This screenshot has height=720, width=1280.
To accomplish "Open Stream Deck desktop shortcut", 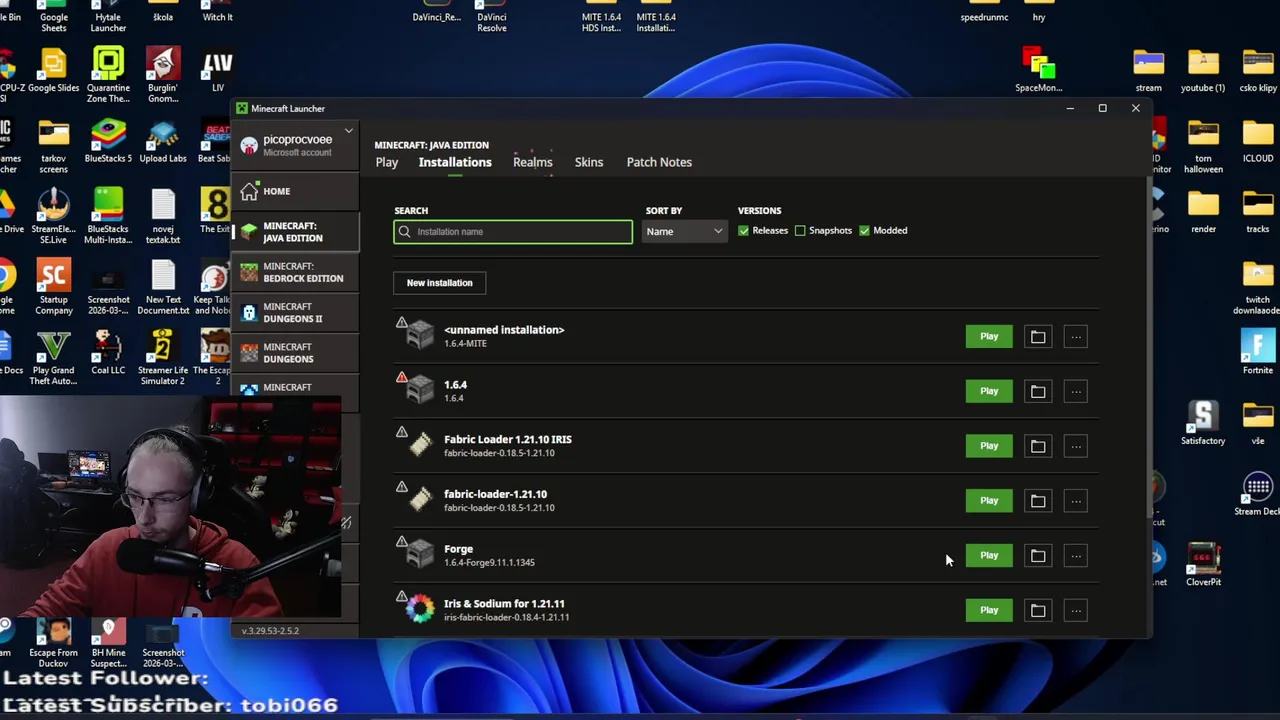I will coord(1257,494).
